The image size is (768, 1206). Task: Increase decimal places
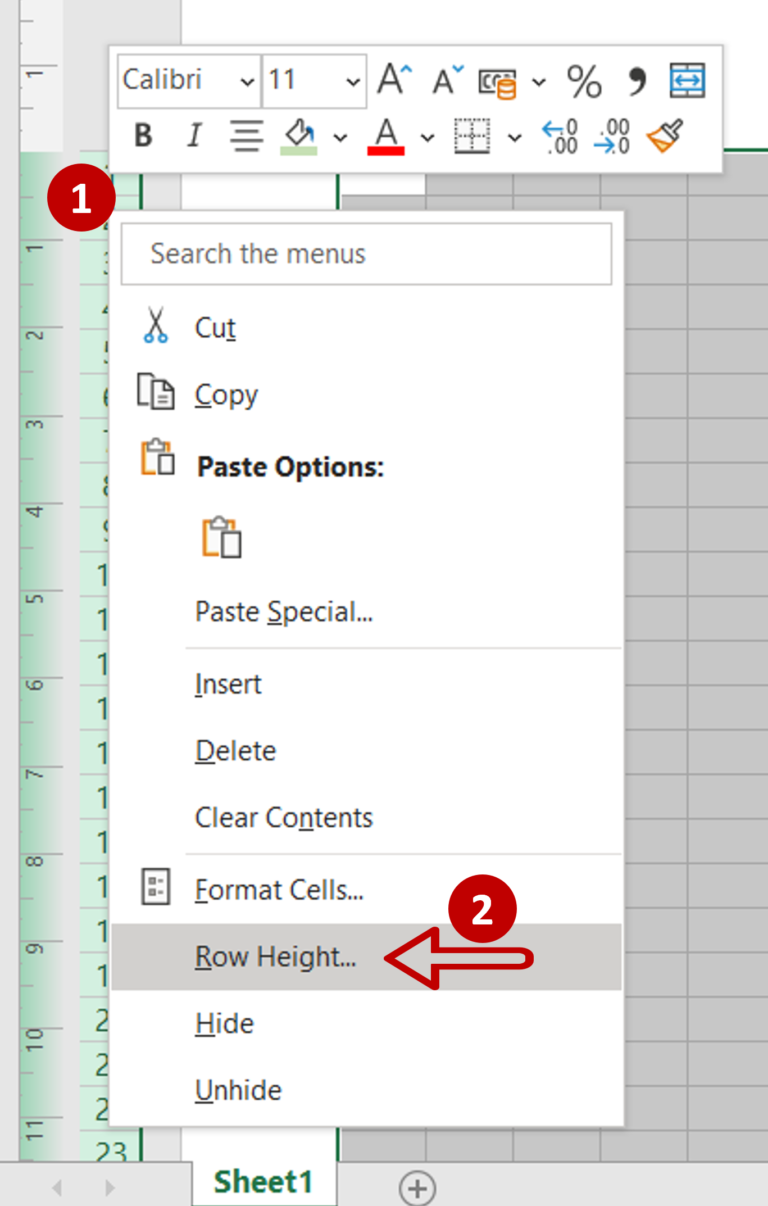pos(558,137)
